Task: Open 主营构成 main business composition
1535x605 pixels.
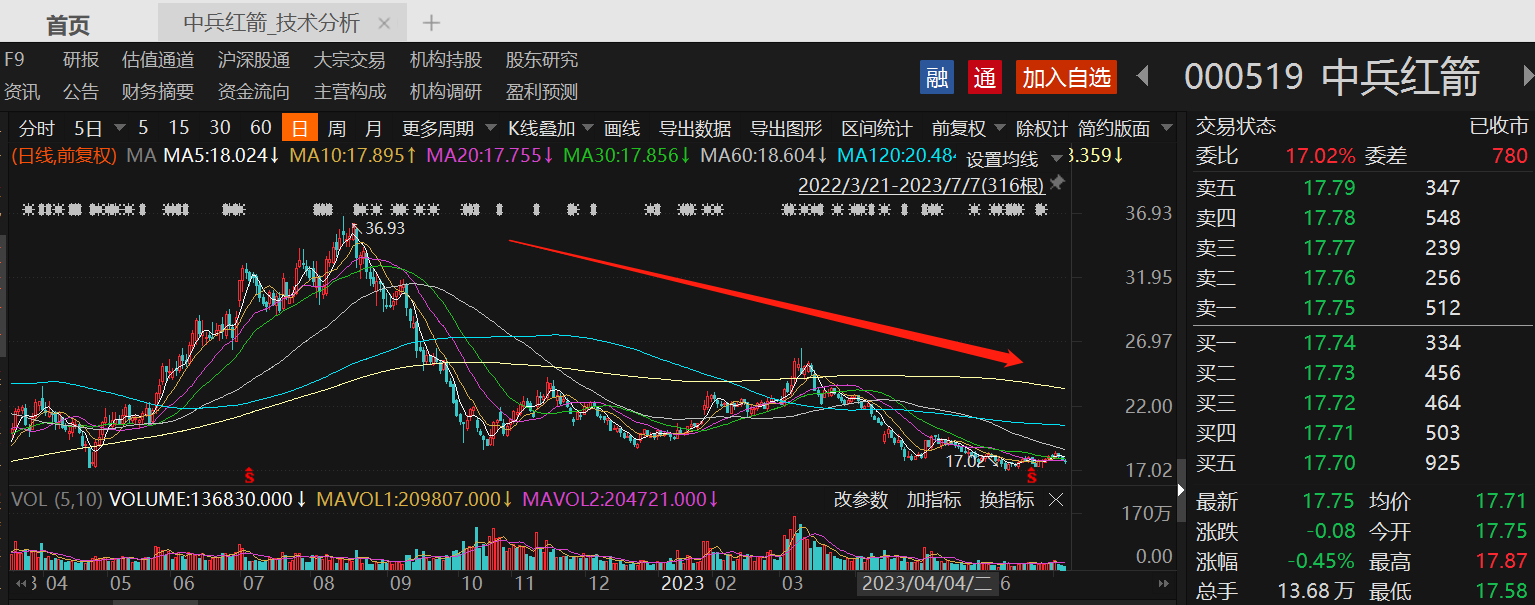Action: pos(350,92)
